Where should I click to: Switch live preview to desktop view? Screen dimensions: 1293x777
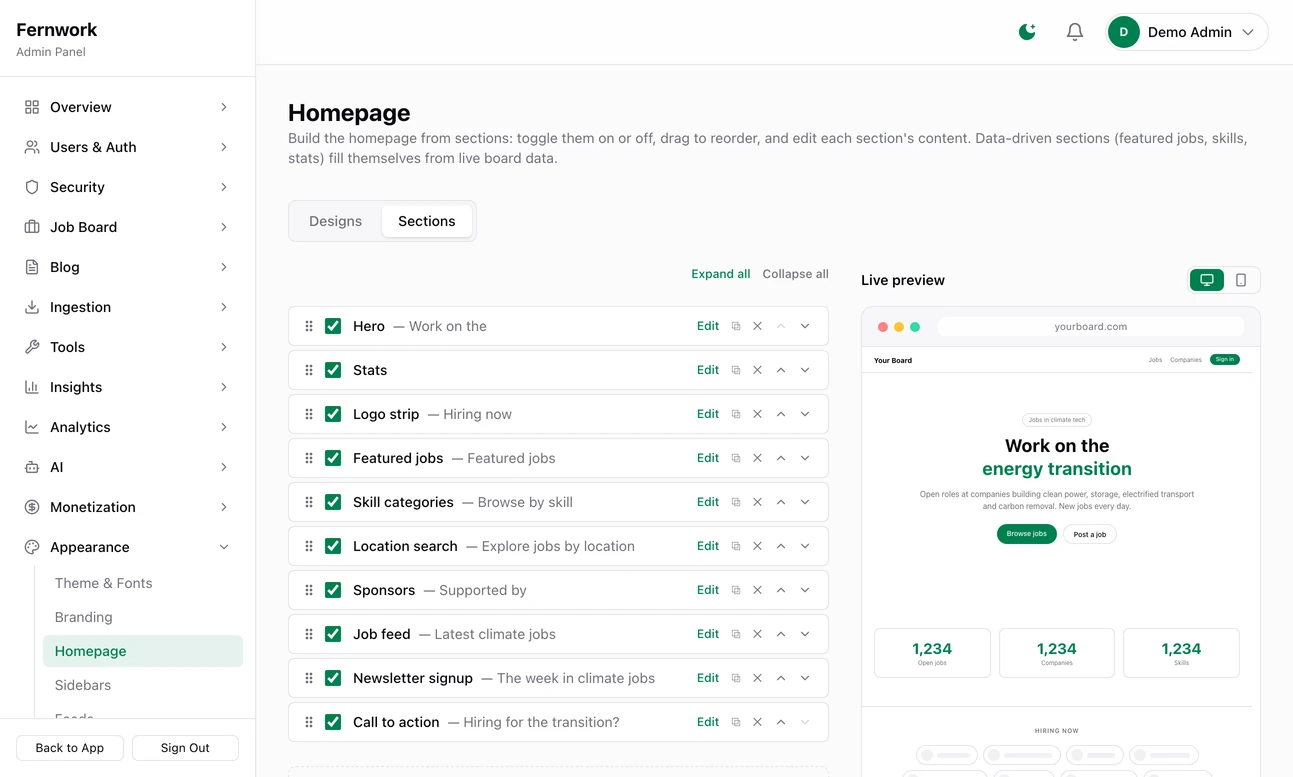pyautogui.click(x=1207, y=280)
